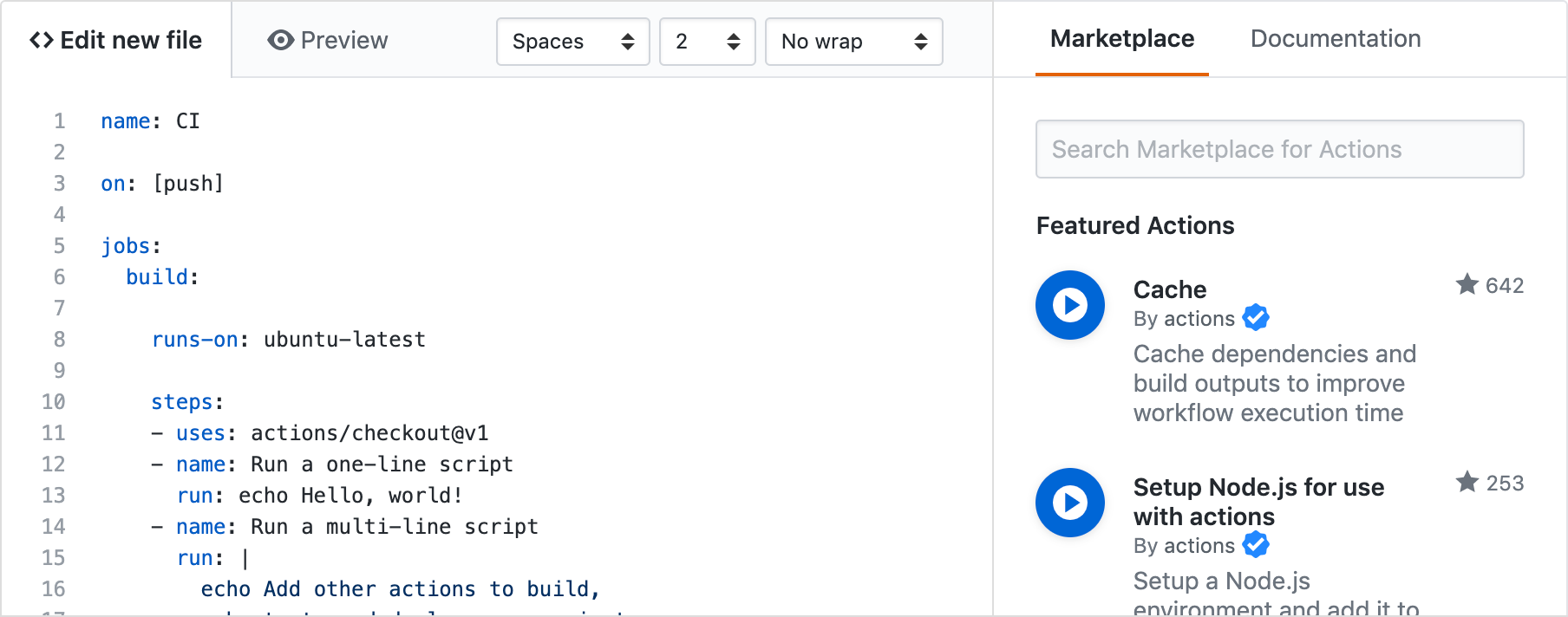Click the verified badge beside Cache's author

click(x=1256, y=318)
